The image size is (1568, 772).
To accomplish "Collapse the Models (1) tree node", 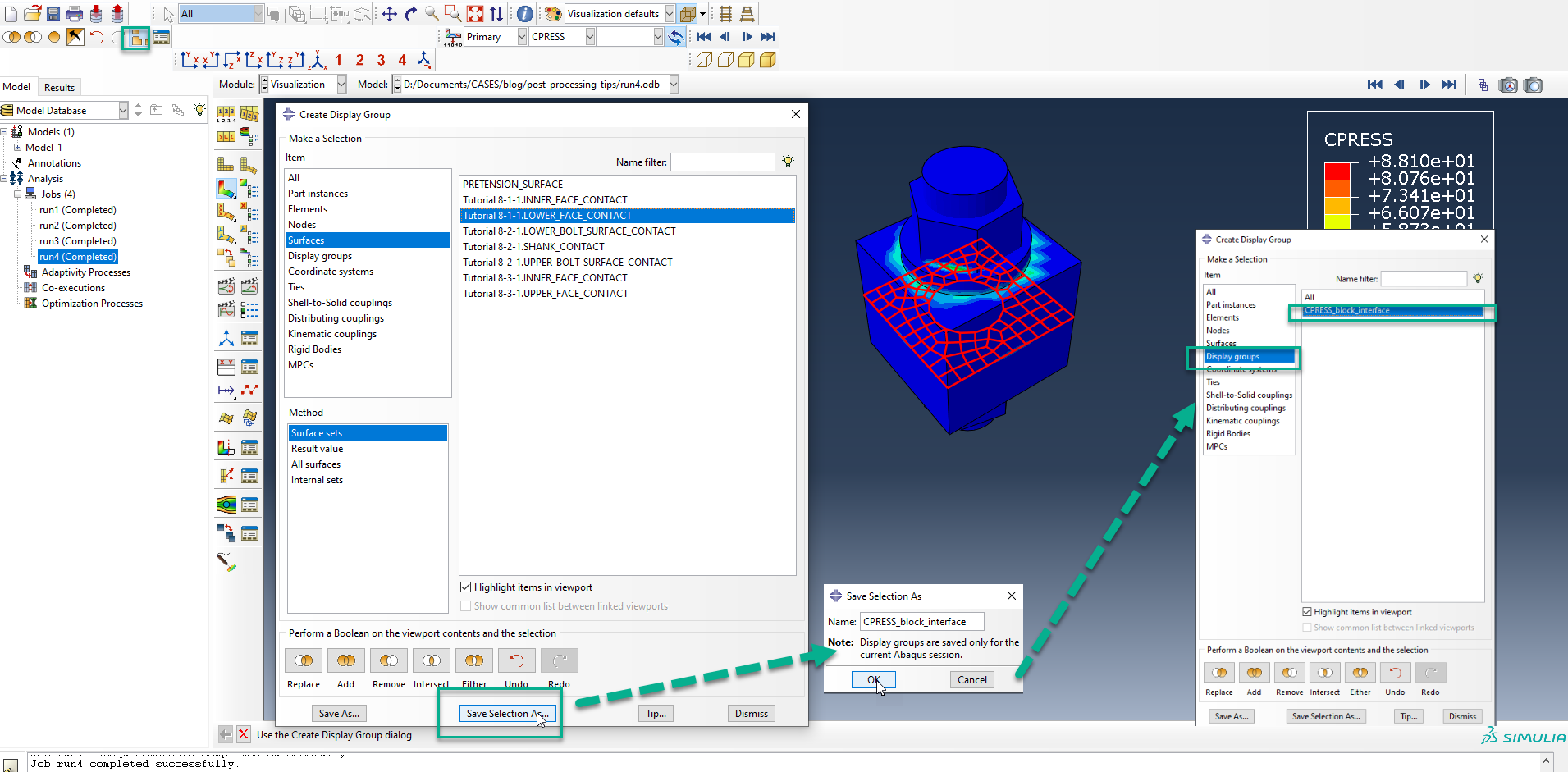I will pos(4,131).
